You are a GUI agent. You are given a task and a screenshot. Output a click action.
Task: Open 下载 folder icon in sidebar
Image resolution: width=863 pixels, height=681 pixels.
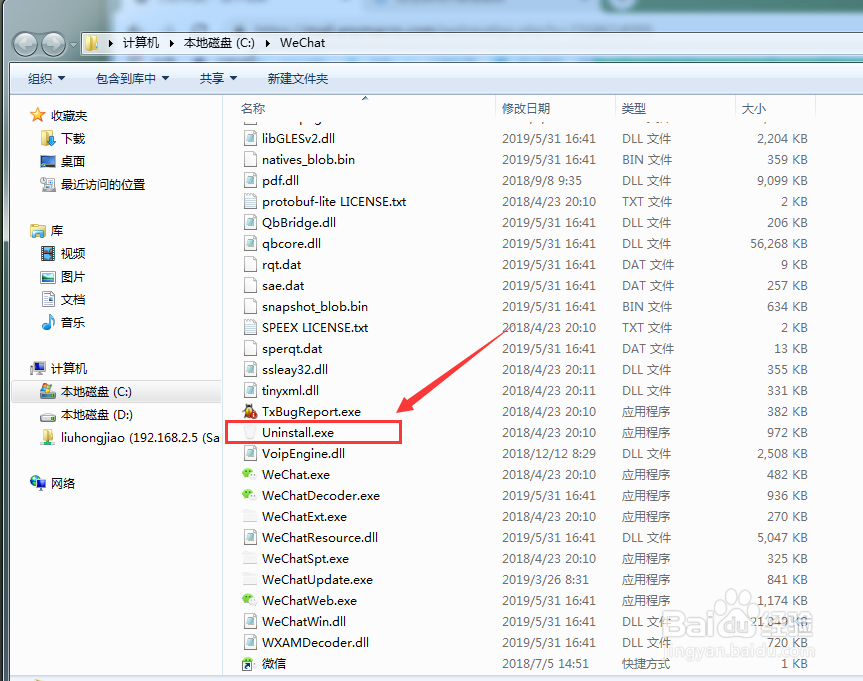tap(48, 138)
